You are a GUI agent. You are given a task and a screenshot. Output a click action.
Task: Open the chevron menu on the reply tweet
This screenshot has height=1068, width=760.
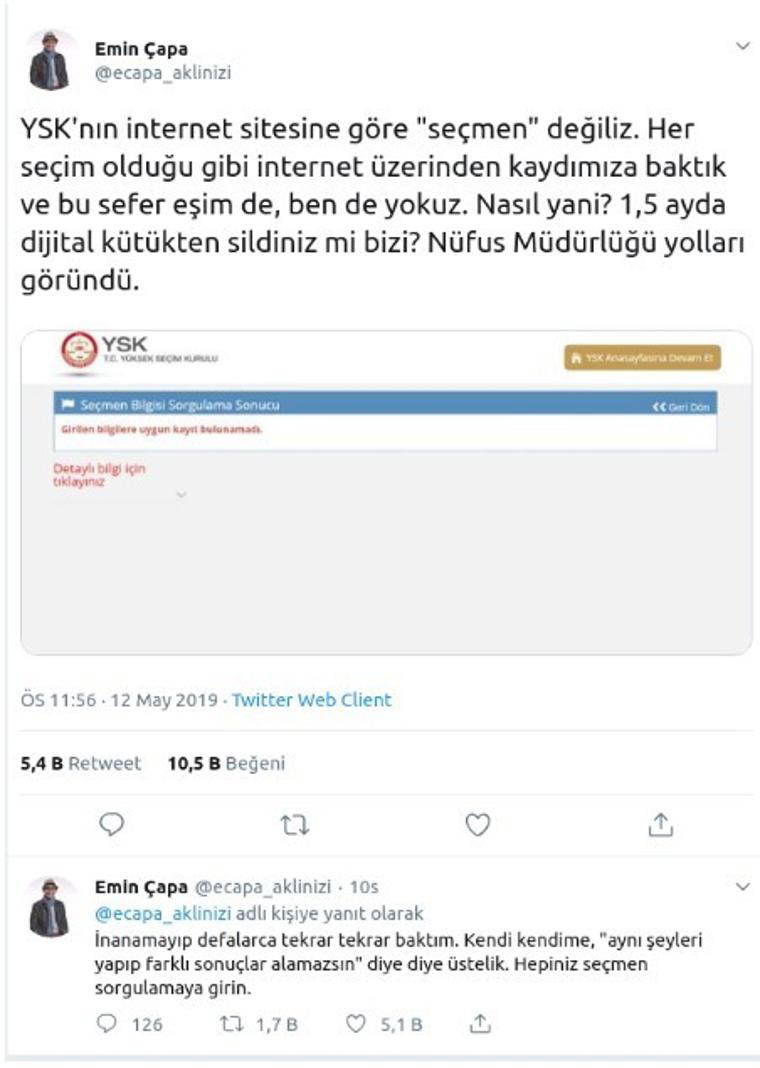tap(742, 886)
